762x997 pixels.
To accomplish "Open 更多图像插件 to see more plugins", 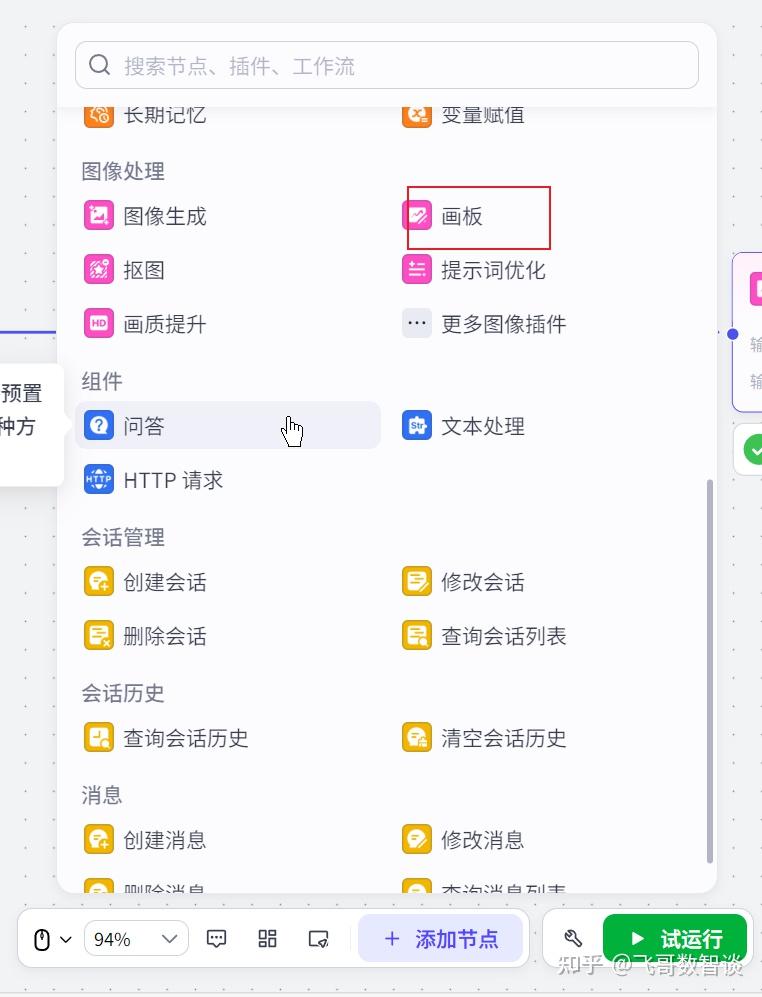I will [x=485, y=324].
